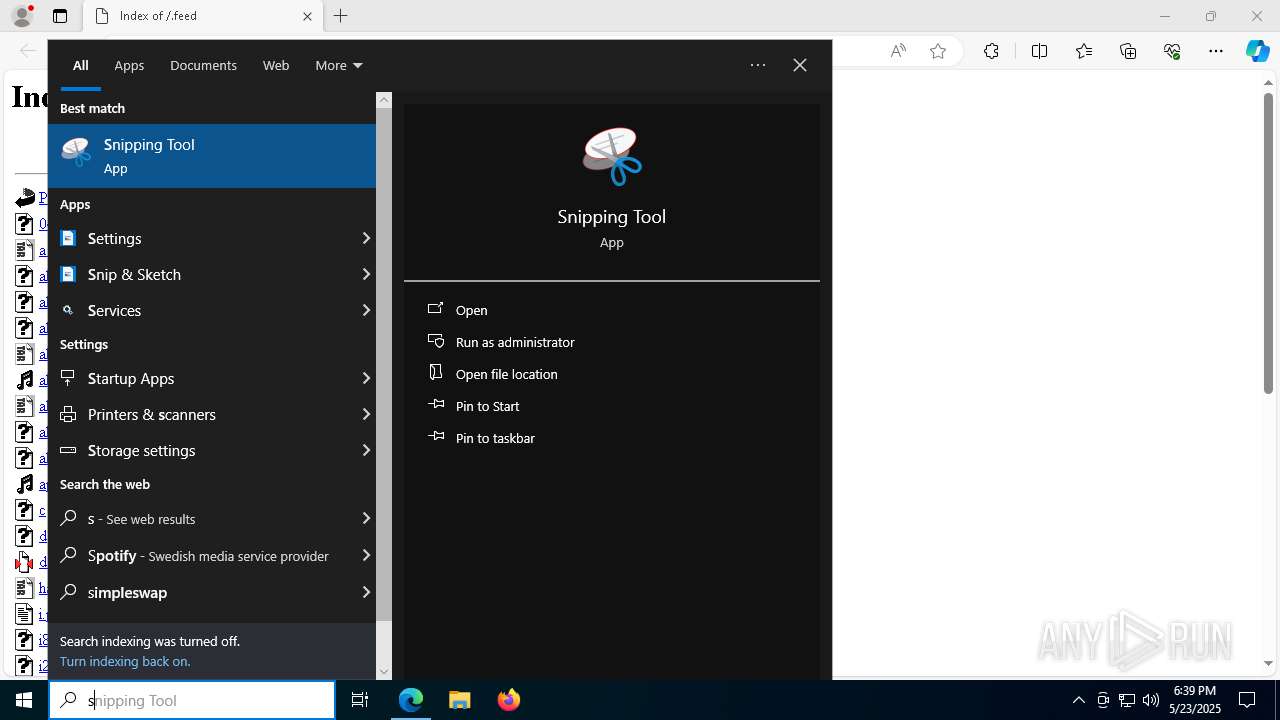
Task: Expand the Settings result chevron
Action: pos(366,238)
